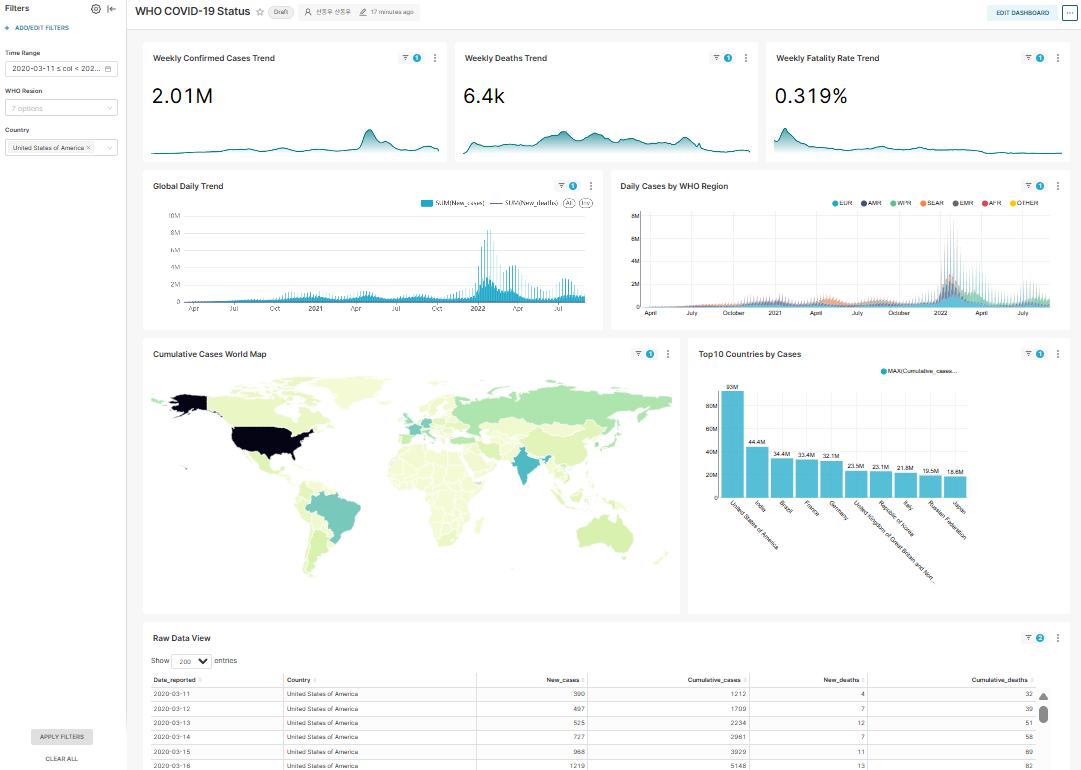Click applied filters badge on Raw Data View
Viewport: 1081px width, 770px height.
tap(1034, 638)
